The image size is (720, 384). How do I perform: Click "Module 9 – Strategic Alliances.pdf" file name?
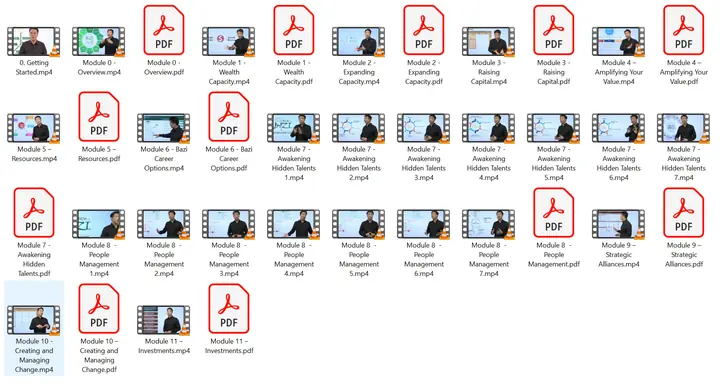(684, 255)
